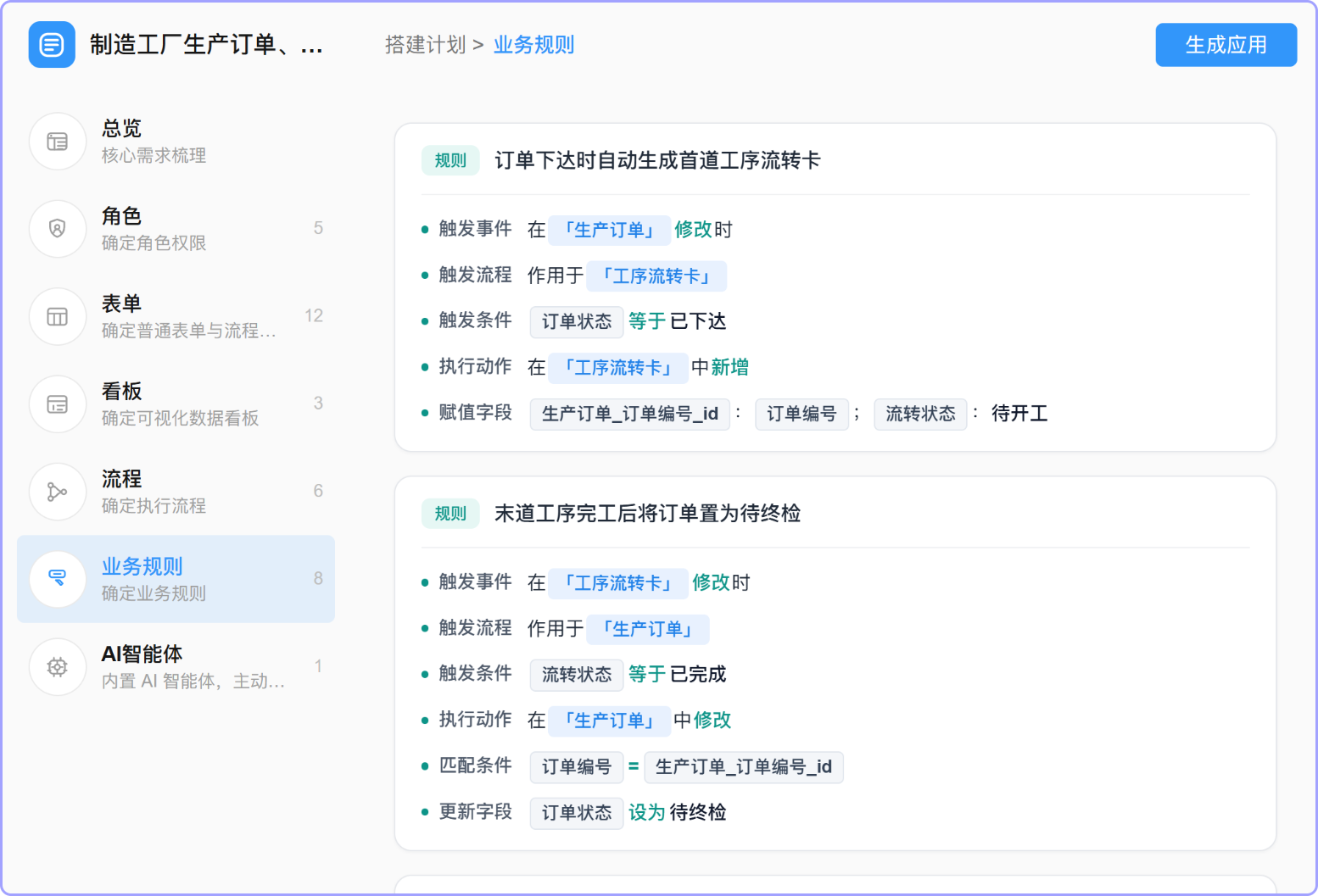1318x896 pixels.
Task: Click the count 12 beside 表单
Action: pyautogui.click(x=314, y=316)
